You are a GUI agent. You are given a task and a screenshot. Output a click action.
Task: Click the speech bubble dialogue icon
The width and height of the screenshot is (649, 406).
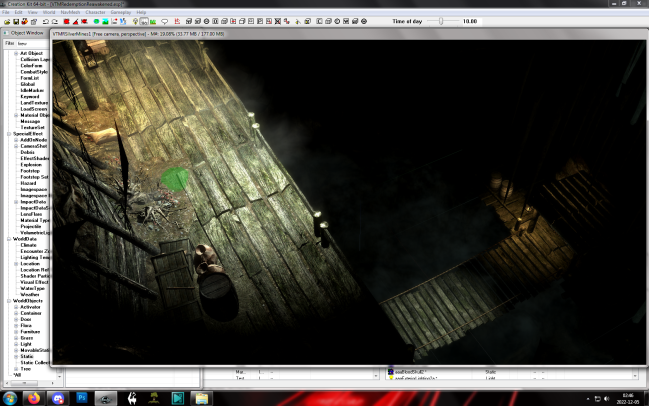(164, 21)
